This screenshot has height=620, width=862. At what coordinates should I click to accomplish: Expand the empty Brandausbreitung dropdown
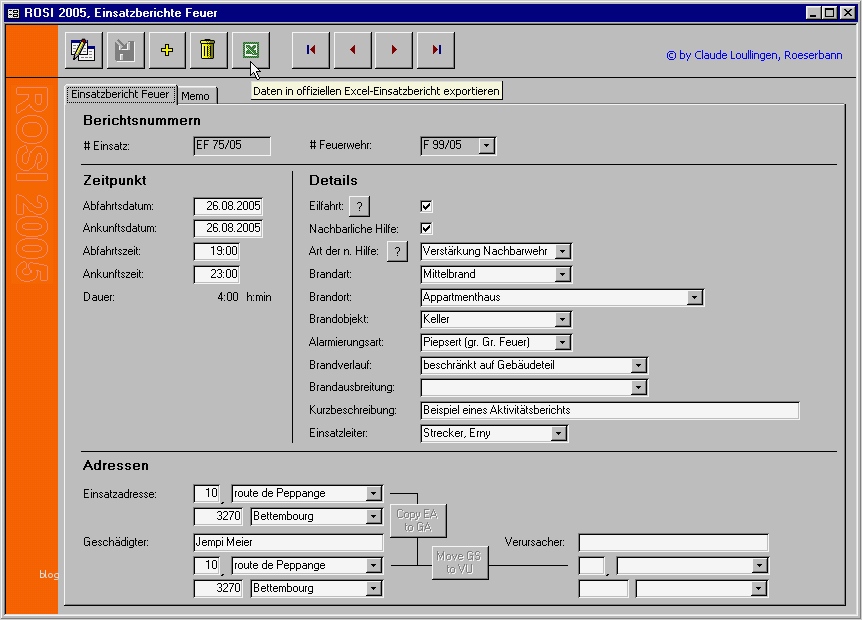click(x=639, y=388)
